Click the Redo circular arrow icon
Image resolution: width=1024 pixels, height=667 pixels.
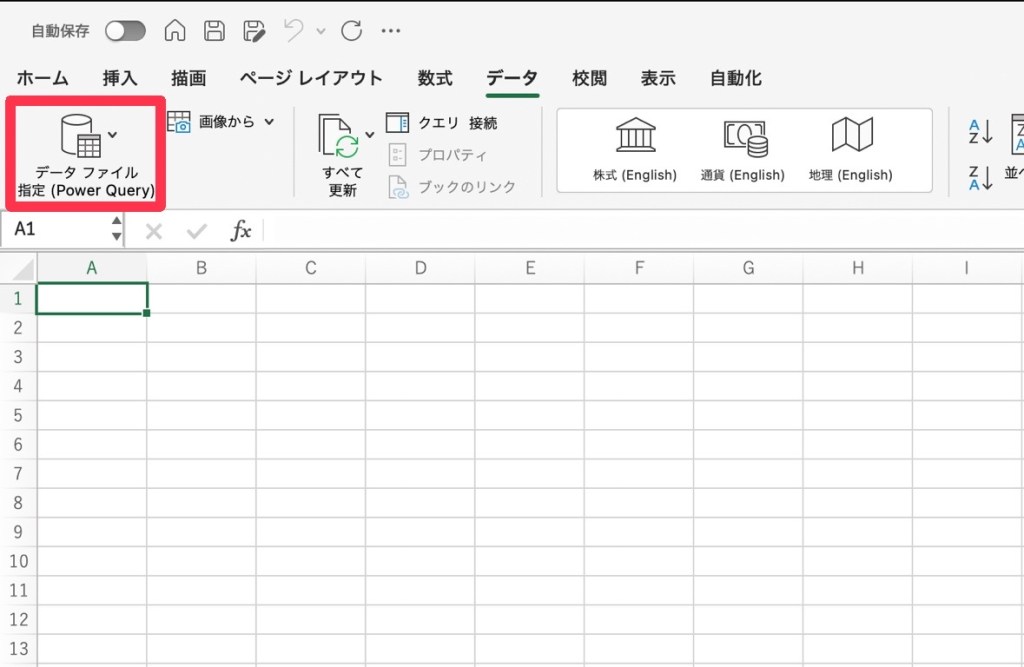351,31
